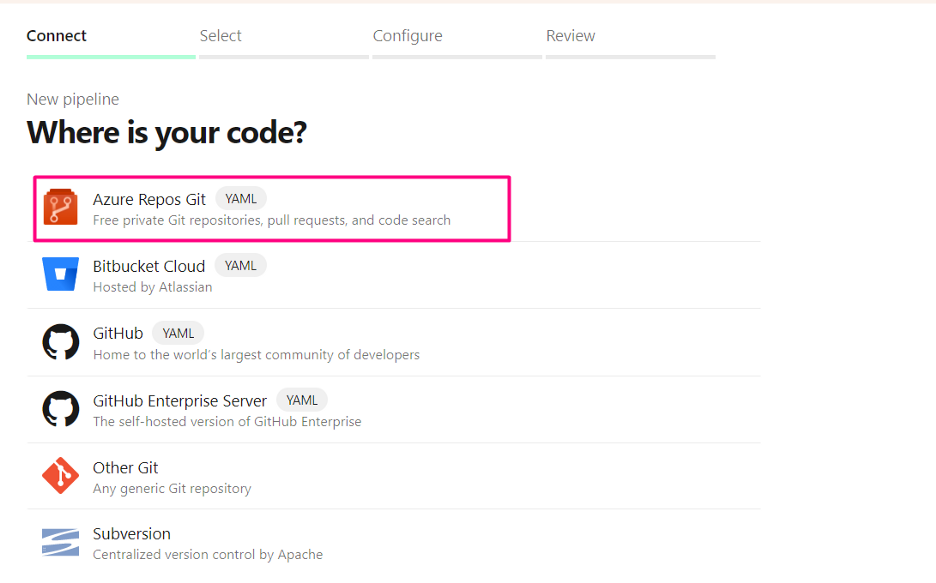Open the Select step

pyautogui.click(x=220, y=35)
